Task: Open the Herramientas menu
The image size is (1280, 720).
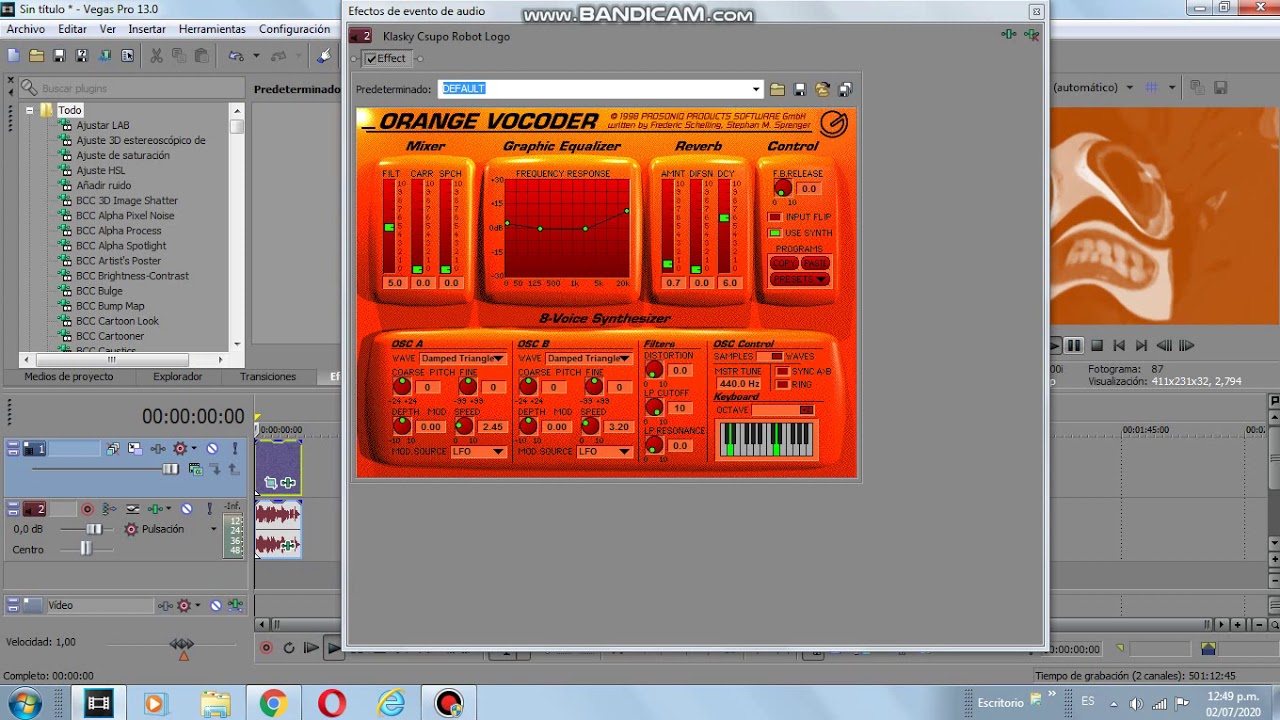Action: point(212,29)
